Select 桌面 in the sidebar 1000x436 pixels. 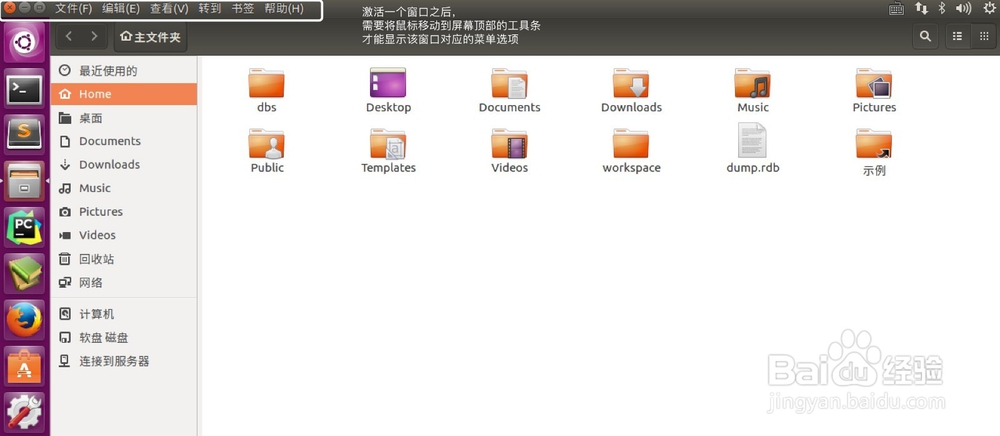pos(124,118)
